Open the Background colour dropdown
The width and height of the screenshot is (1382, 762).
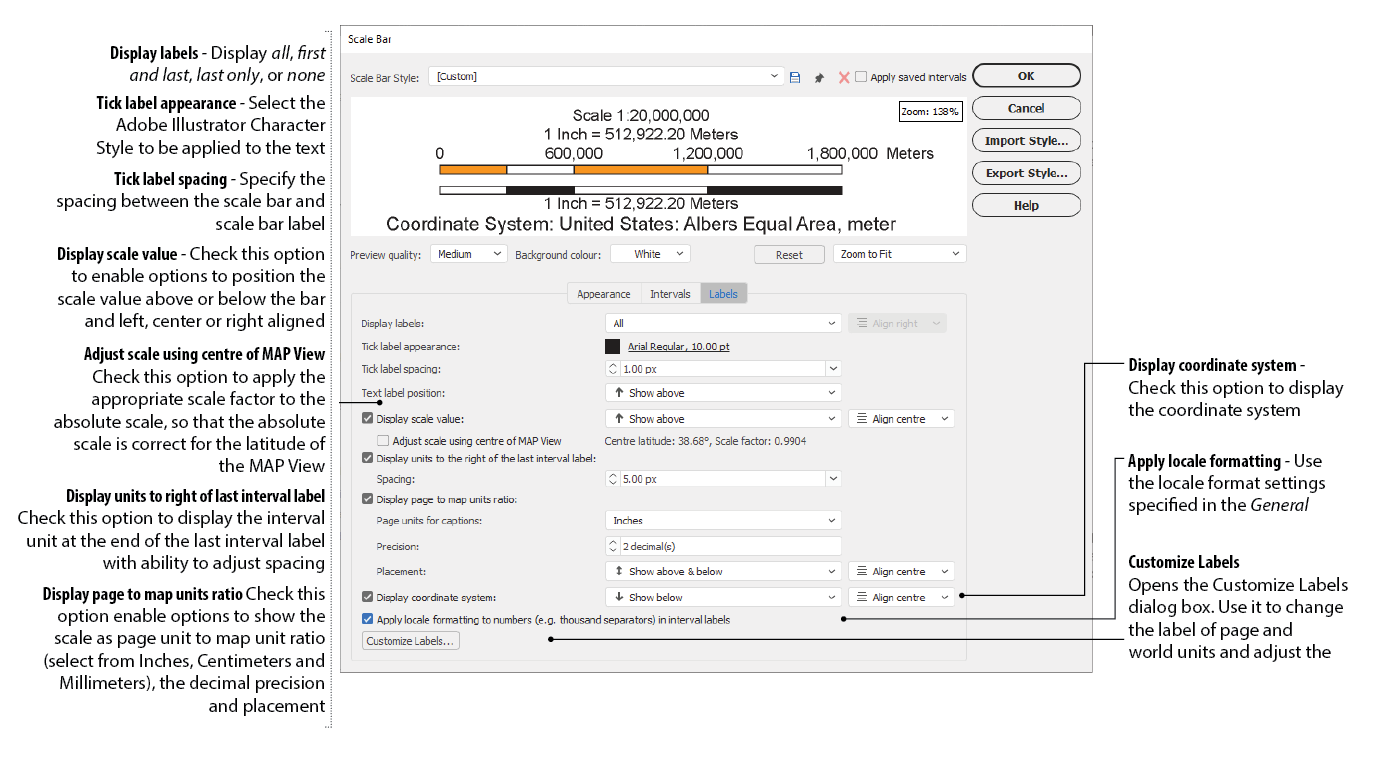point(650,254)
